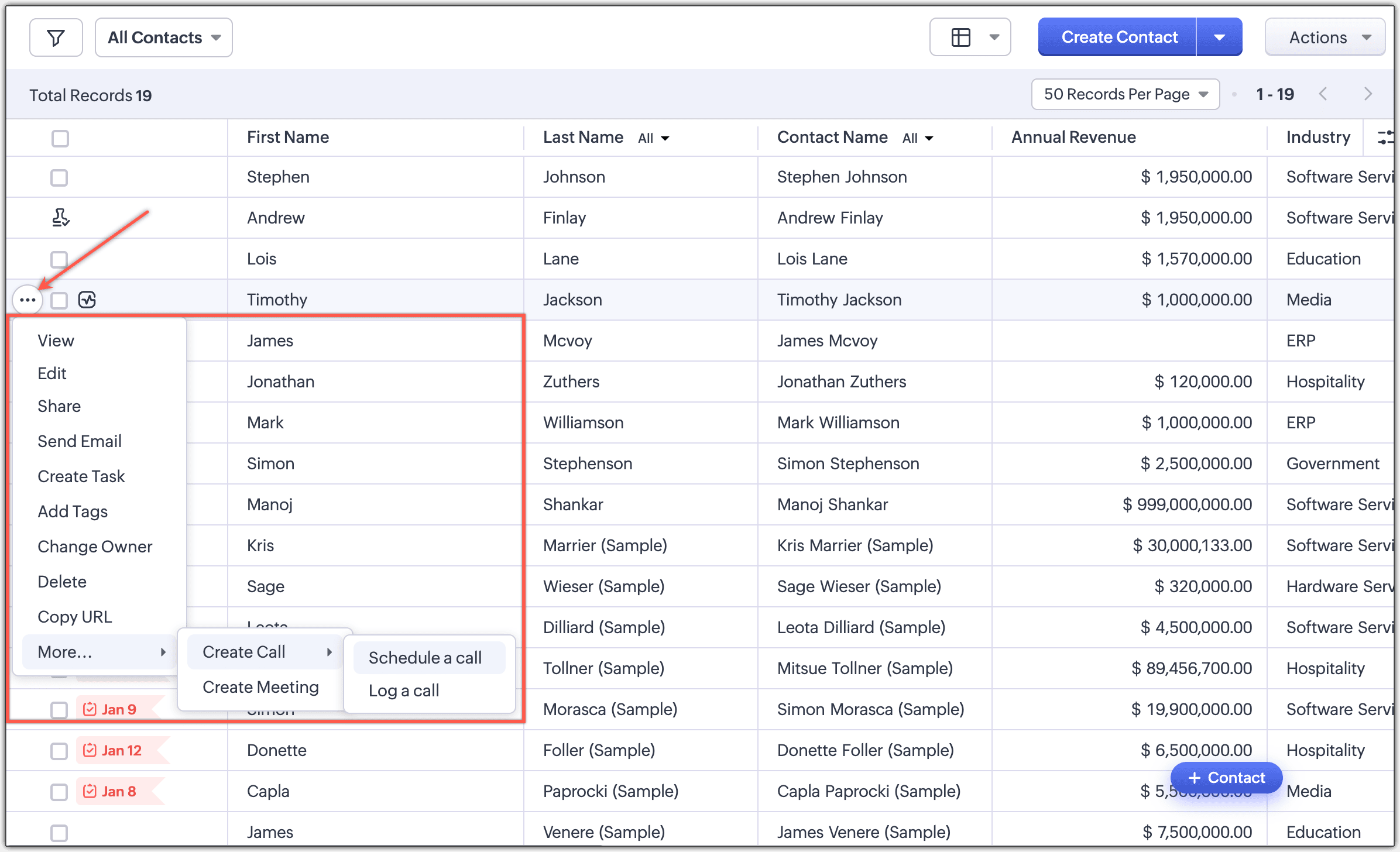Toggle the select-all header checkbox

pyautogui.click(x=60, y=139)
